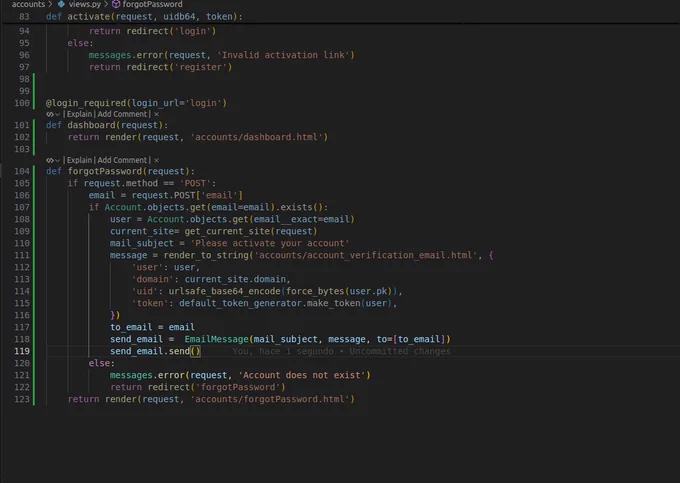Click 'accounts/dashboard.html' string on line 102
The width and height of the screenshot is (680, 483).
[x=257, y=137]
